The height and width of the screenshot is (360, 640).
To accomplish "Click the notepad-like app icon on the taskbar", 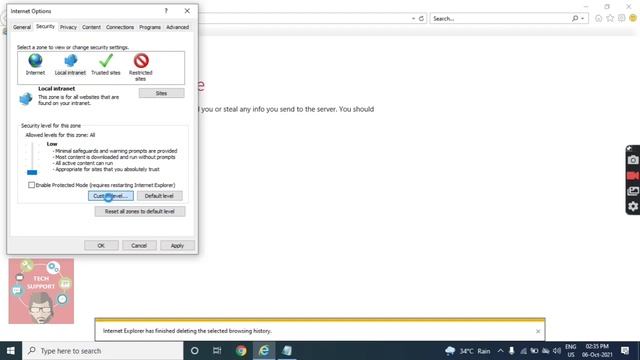I will pos(287,351).
